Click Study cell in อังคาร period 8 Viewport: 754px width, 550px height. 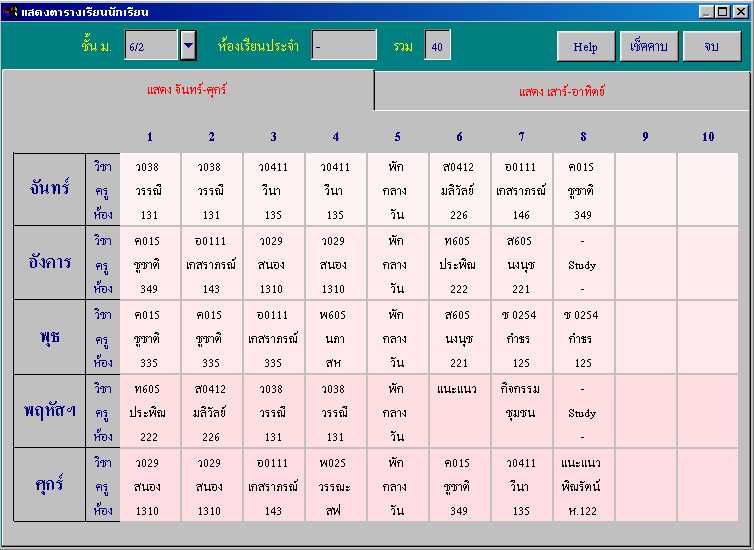(582, 265)
